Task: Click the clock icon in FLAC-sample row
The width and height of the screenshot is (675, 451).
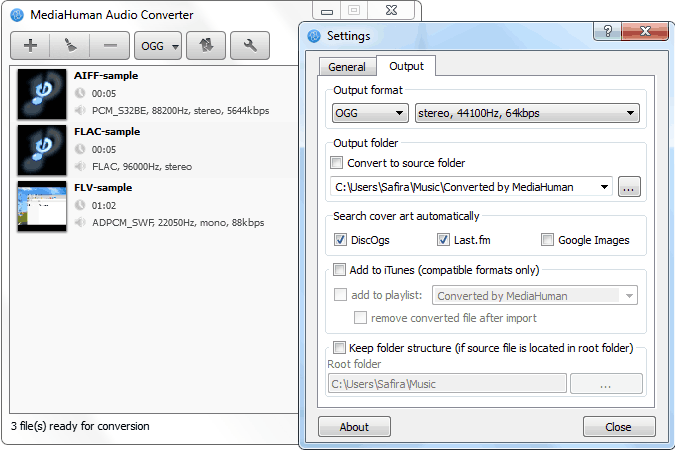Action: (80, 149)
